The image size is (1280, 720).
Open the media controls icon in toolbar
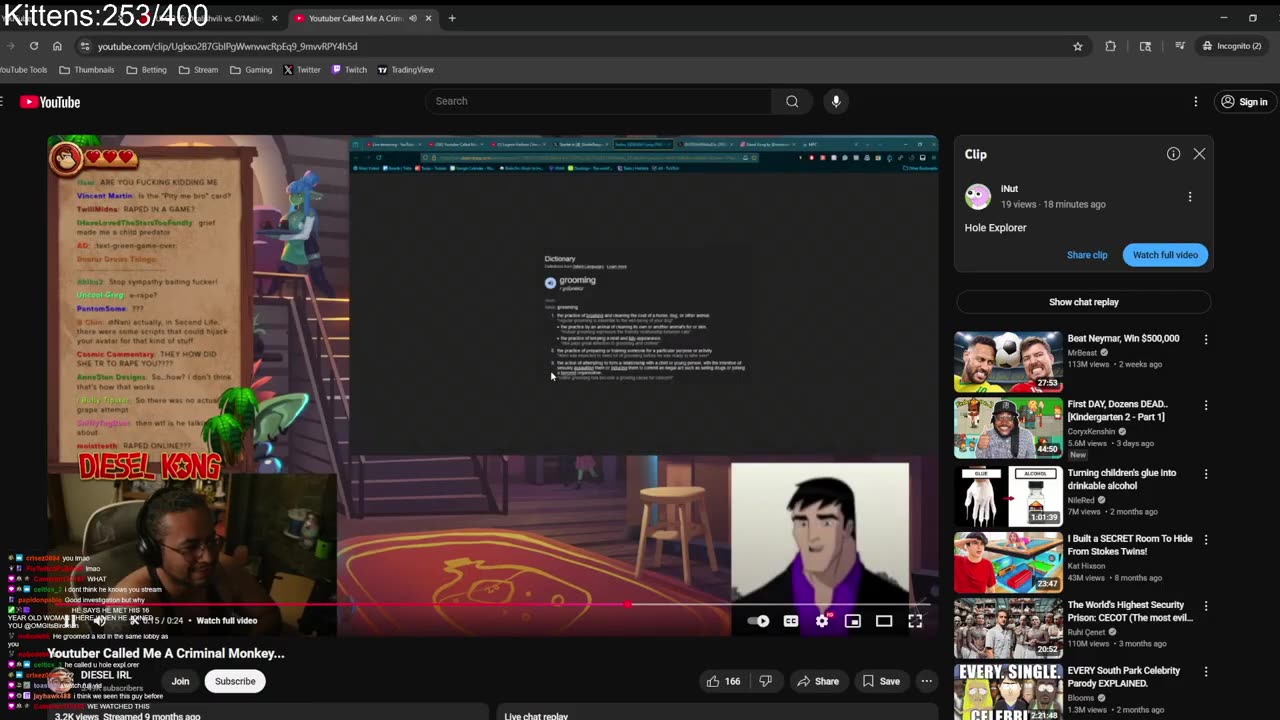tap(1180, 46)
